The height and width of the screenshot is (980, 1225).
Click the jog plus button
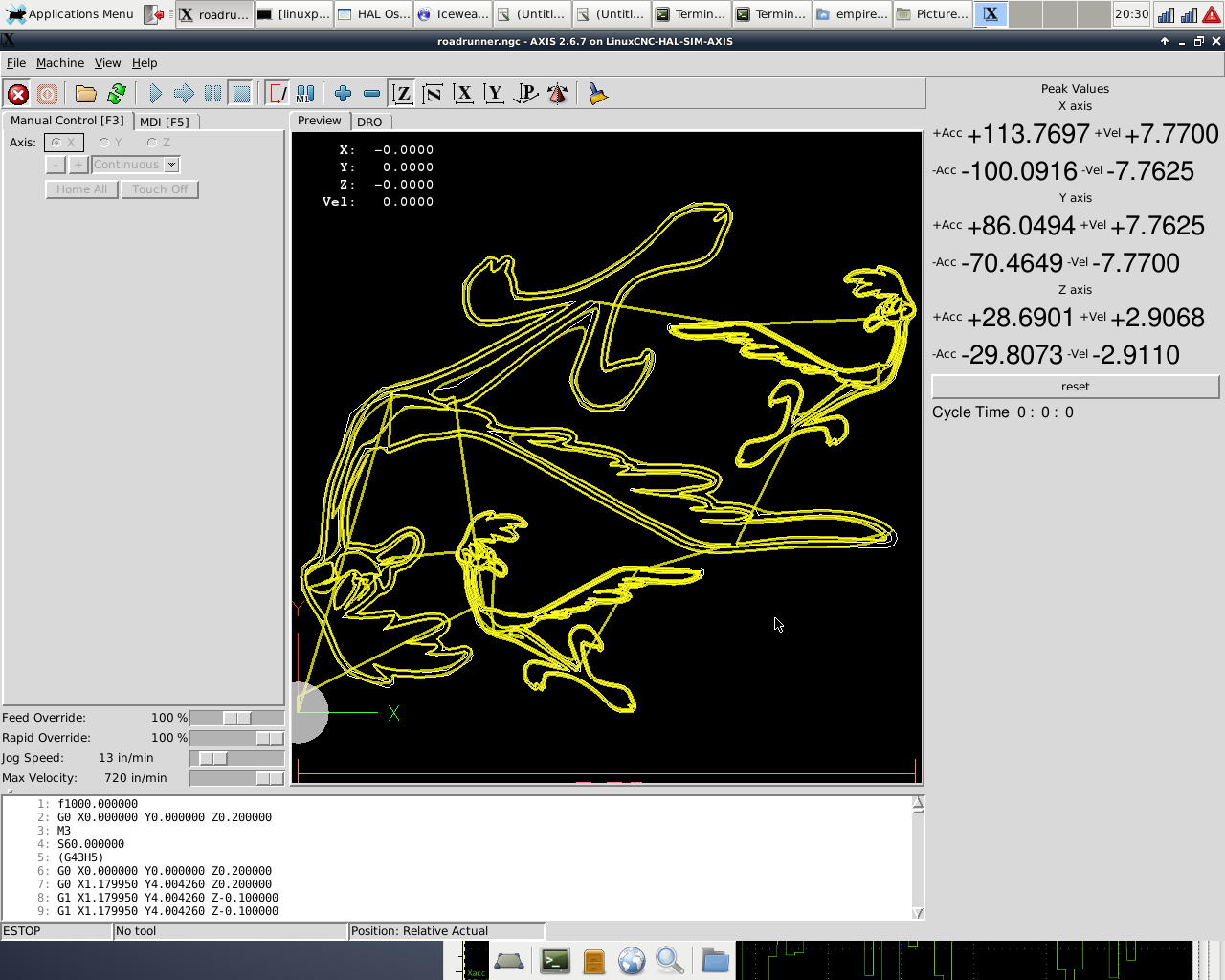click(x=78, y=165)
